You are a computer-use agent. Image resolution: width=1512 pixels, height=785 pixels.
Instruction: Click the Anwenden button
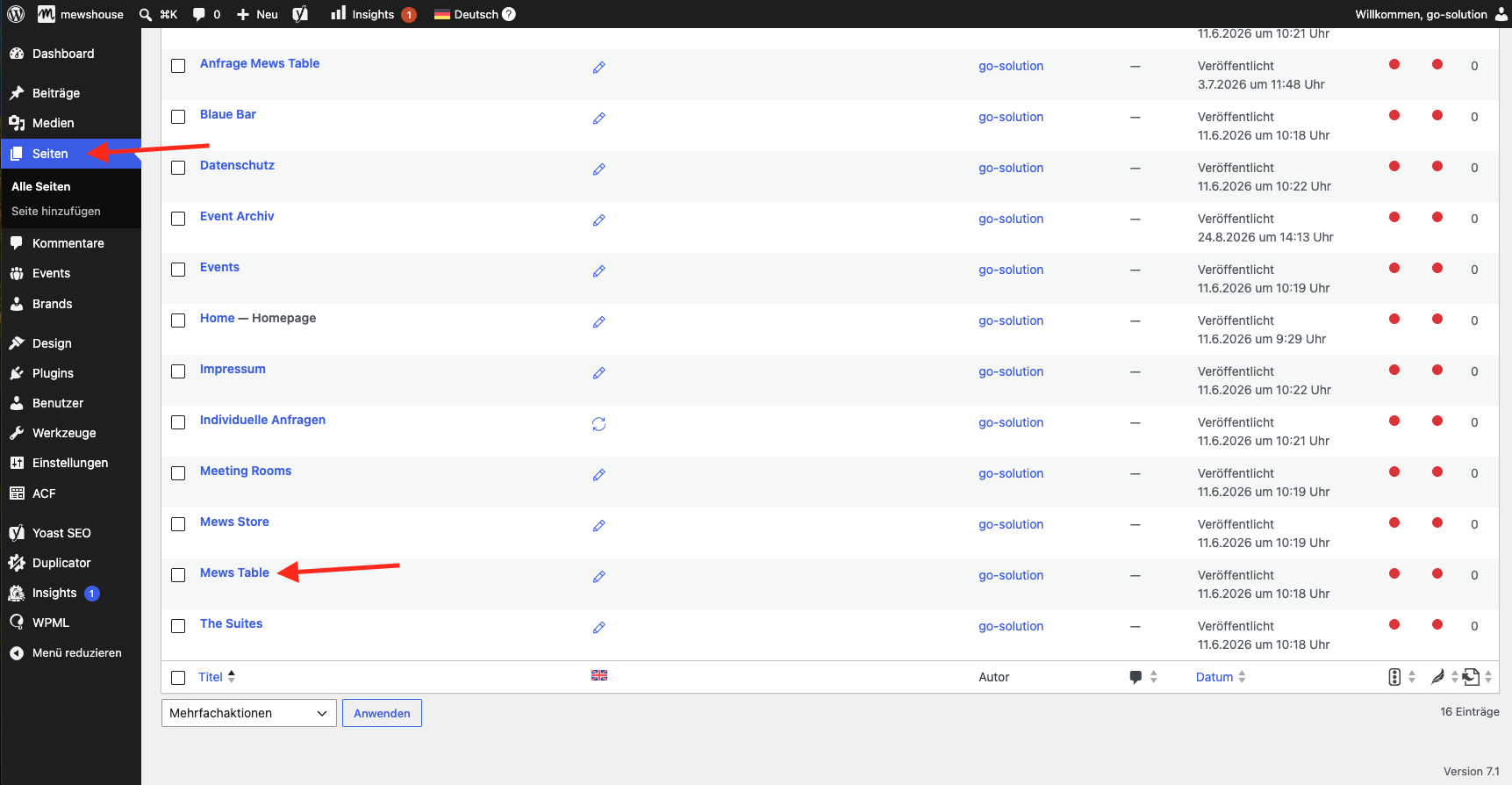click(x=382, y=713)
